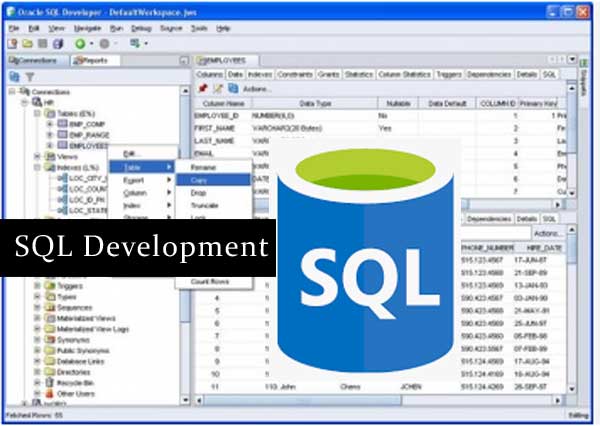Select the Grants tab
Viewport: 600px width, 426px height.
[x=328, y=75]
